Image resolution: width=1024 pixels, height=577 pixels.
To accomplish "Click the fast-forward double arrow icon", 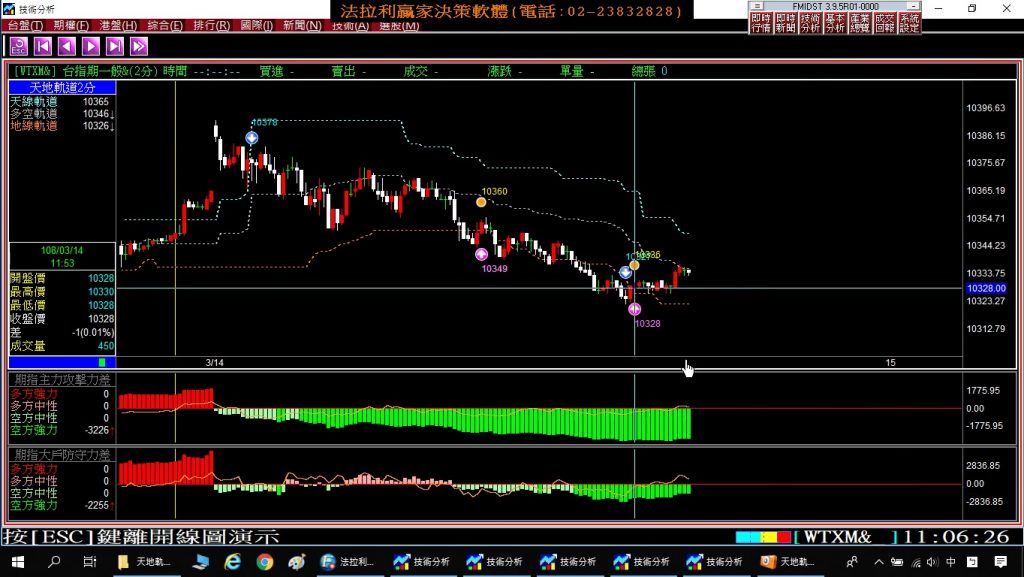I will click(139, 45).
